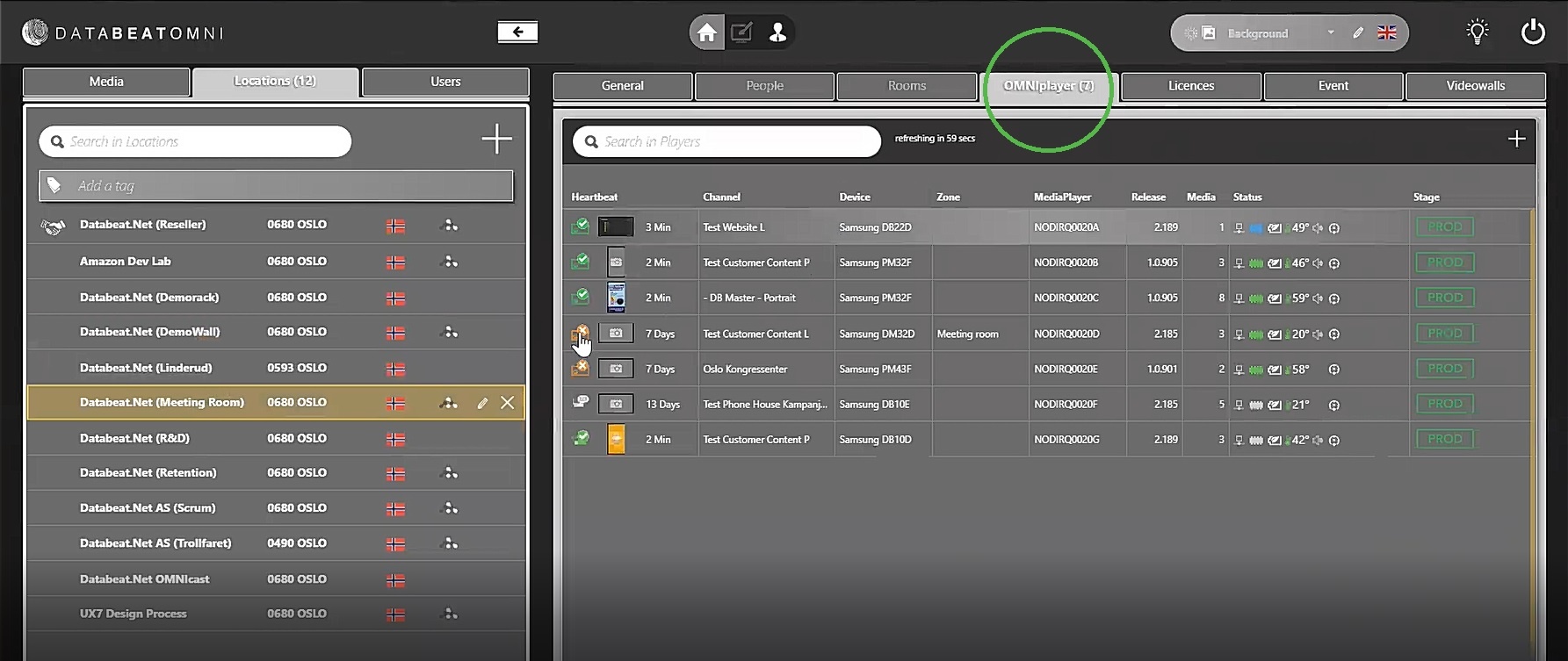Click PROD stage button for NODIRQ0020C
1568x661 pixels.
point(1444,298)
